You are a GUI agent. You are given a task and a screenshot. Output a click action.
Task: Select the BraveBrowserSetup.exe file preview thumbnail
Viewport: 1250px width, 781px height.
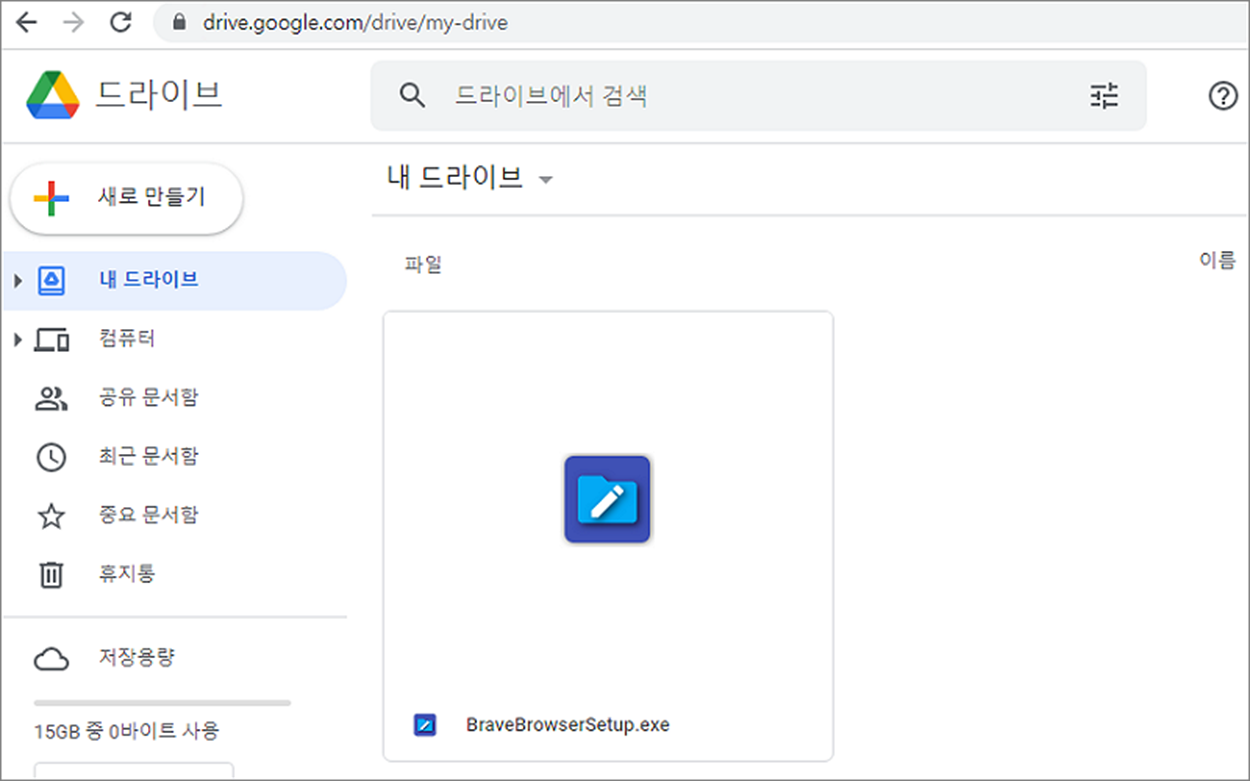[x=608, y=500]
